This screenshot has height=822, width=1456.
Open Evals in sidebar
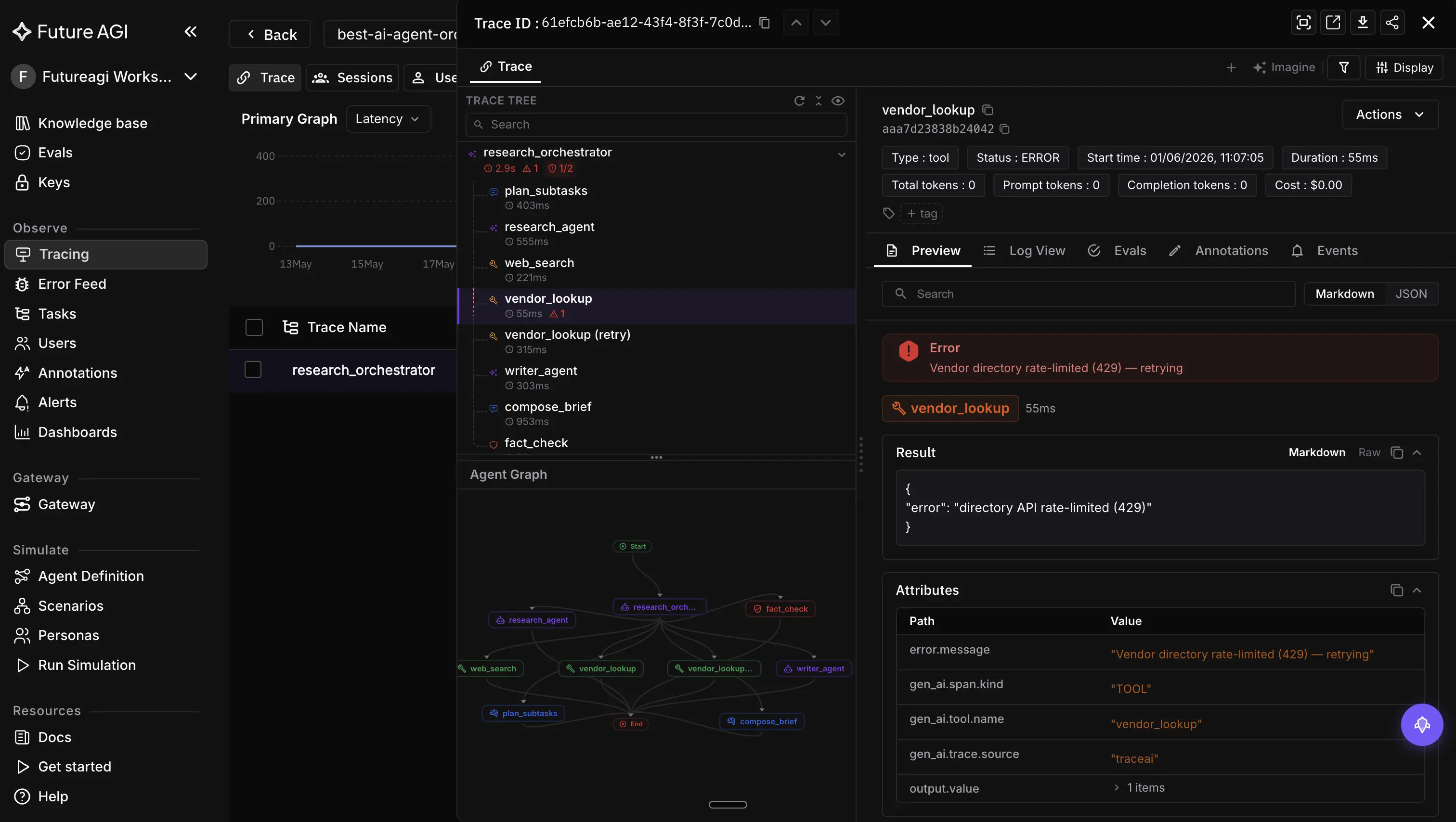pyautogui.click(x=55, y=153)
